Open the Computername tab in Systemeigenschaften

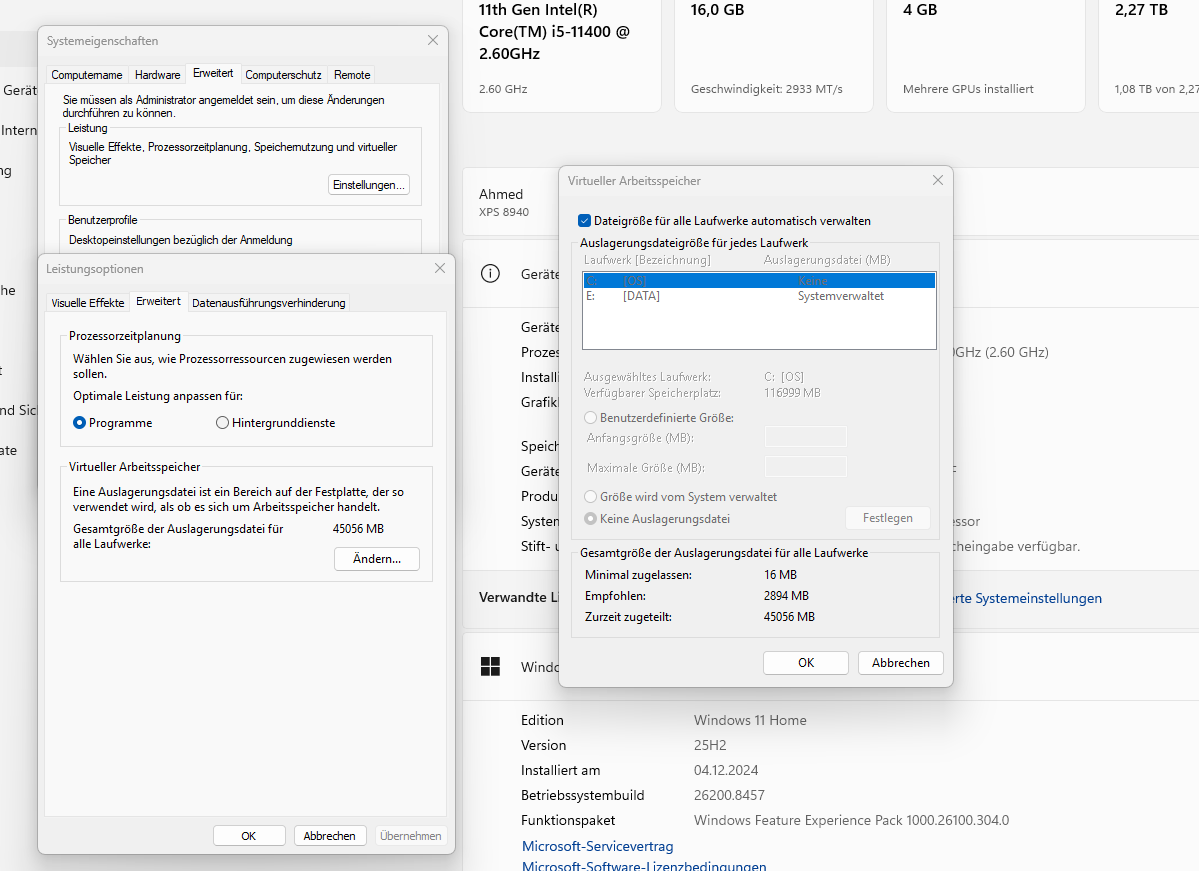(x=86, y=75)
